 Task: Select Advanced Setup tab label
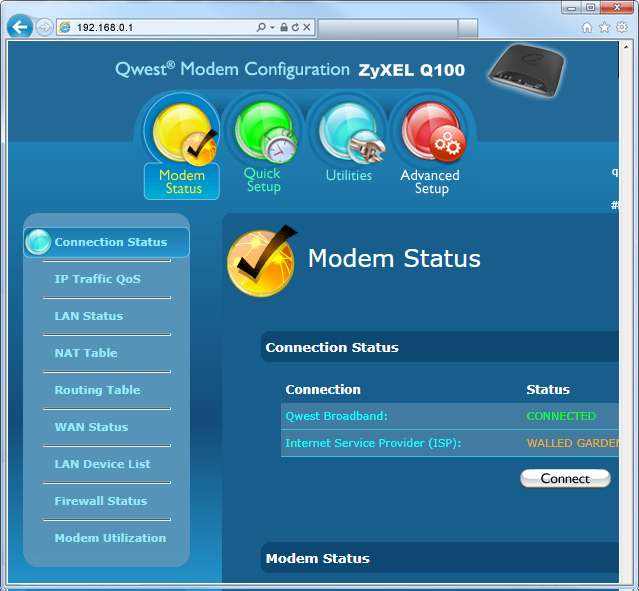pyautogui.click(x=430, y=182)
